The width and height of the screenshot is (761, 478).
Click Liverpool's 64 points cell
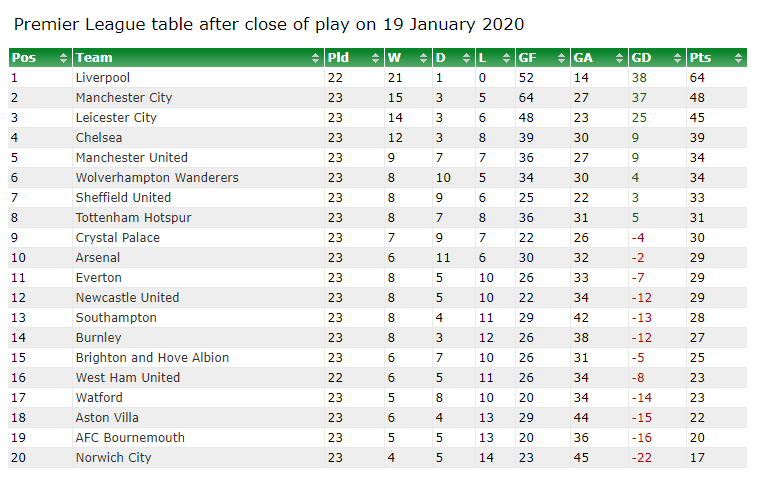pos(697,78)
